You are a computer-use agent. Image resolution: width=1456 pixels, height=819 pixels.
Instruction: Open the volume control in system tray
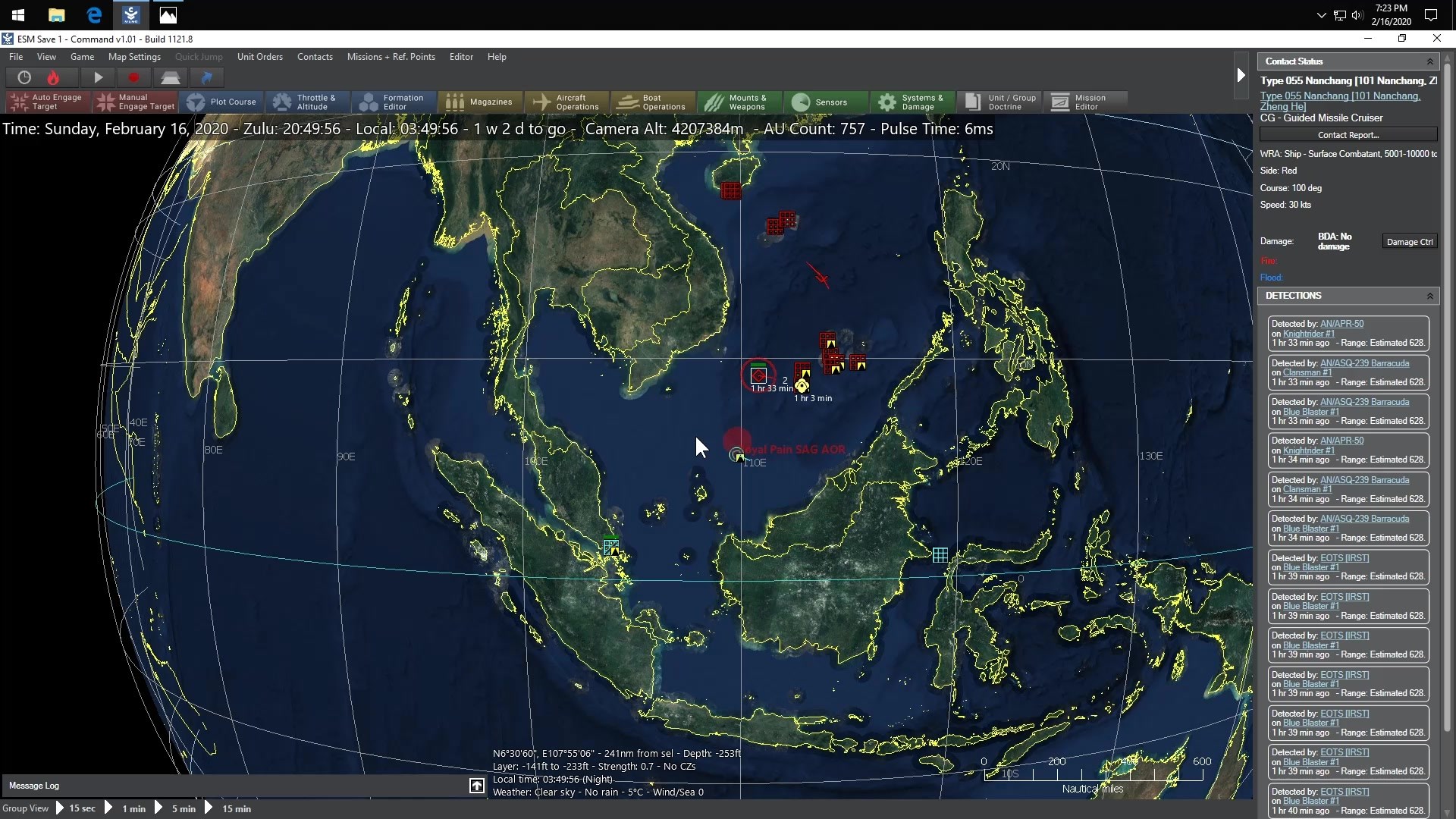(x=1357, y=15)
